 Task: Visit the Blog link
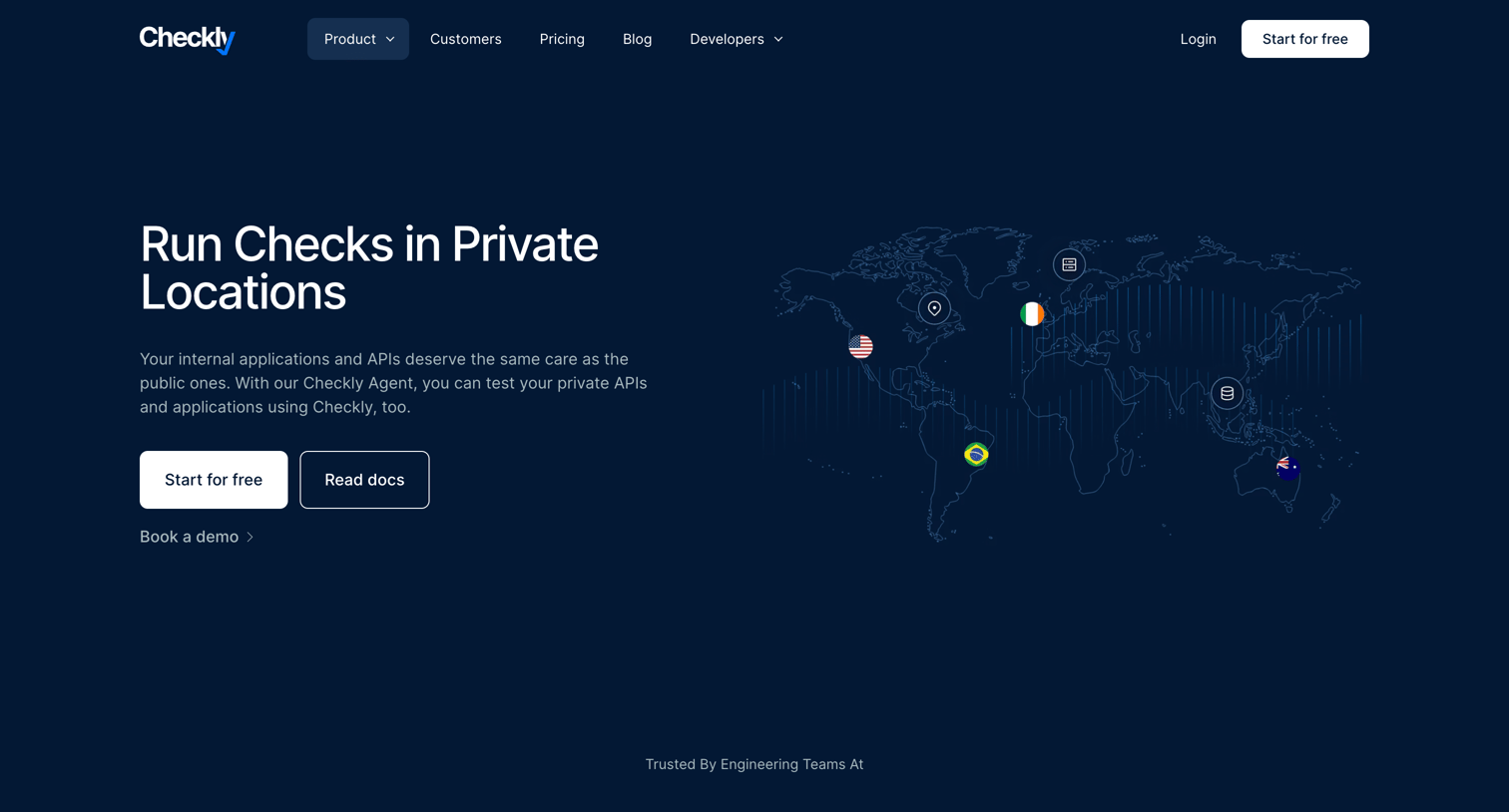click(637, 39)
